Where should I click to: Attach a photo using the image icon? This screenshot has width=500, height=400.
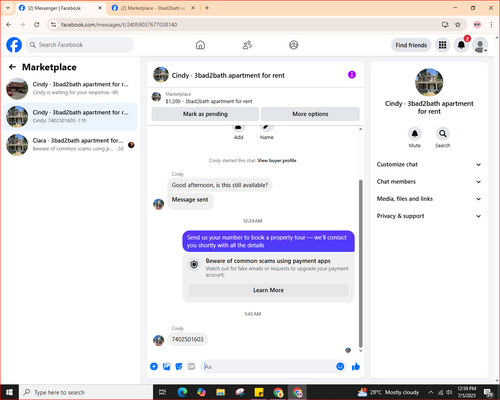click(166, 367)
